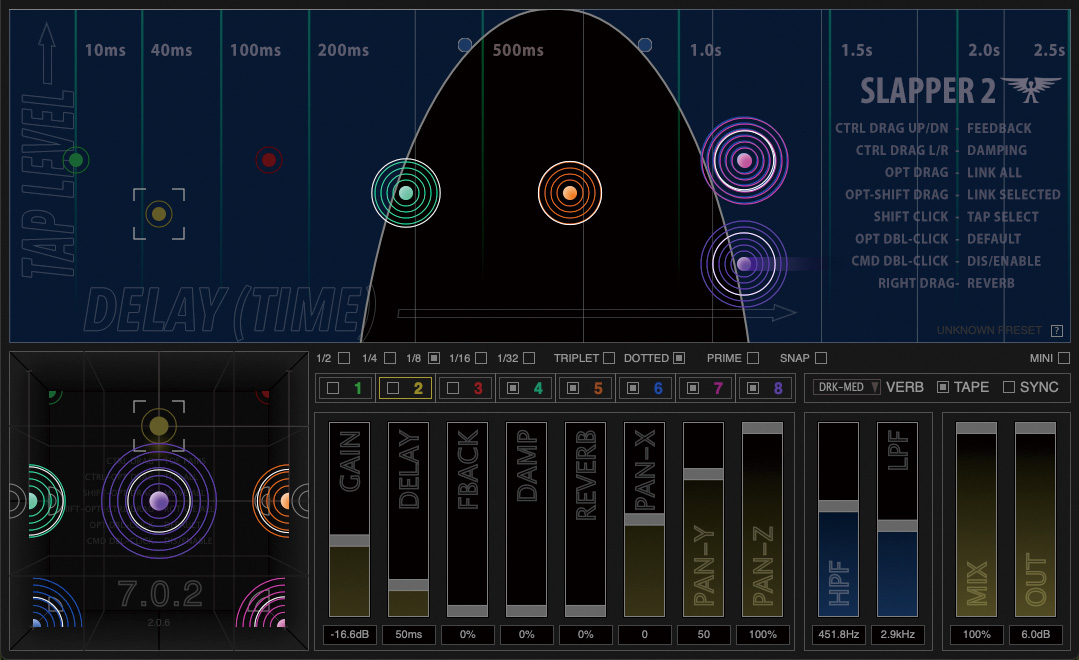The height and width of the screenshot is (660, 1079).
Task: Select the pink tap 7 node in delay graph
Action: coord(745,160)
